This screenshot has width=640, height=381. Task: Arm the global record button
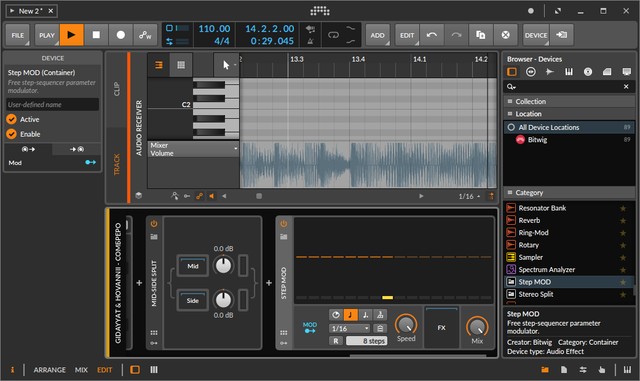tap(121, 35)
